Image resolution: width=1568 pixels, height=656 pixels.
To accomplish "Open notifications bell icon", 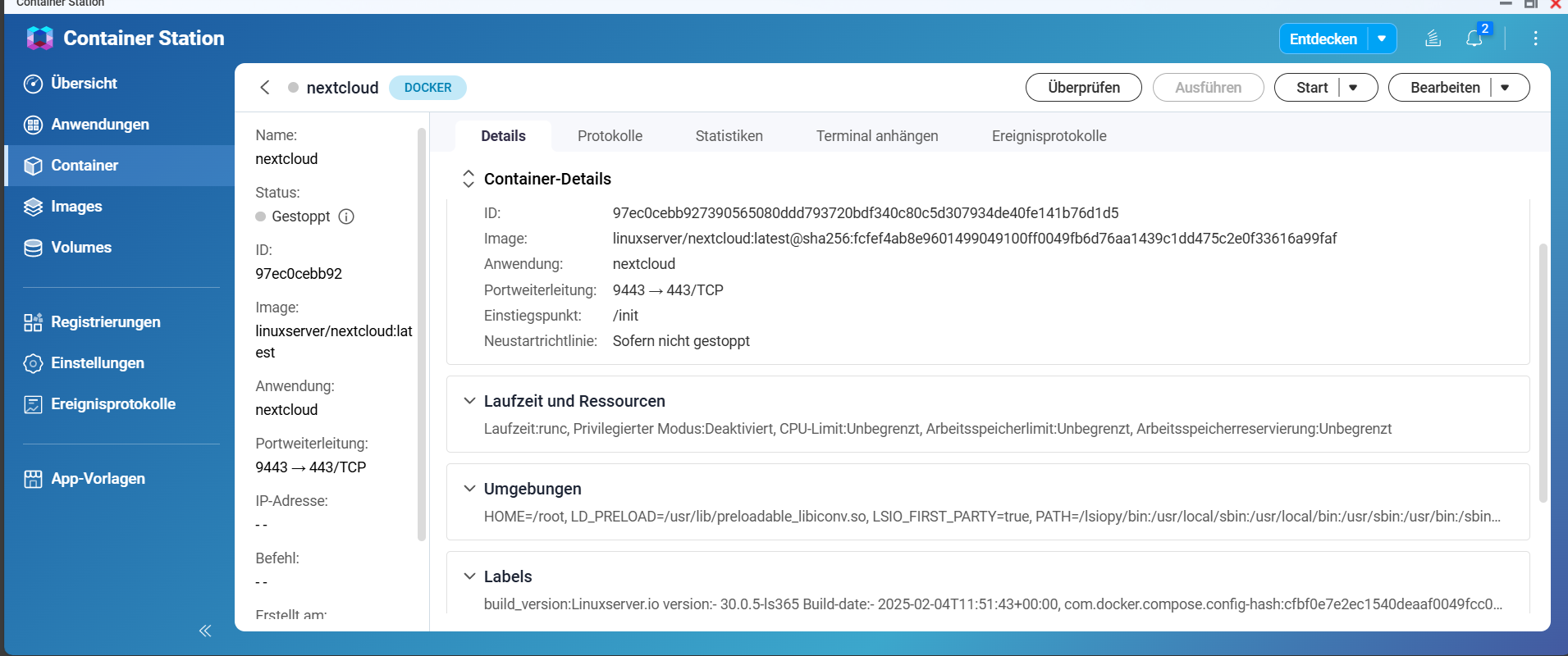I will tap(1474, 39).
